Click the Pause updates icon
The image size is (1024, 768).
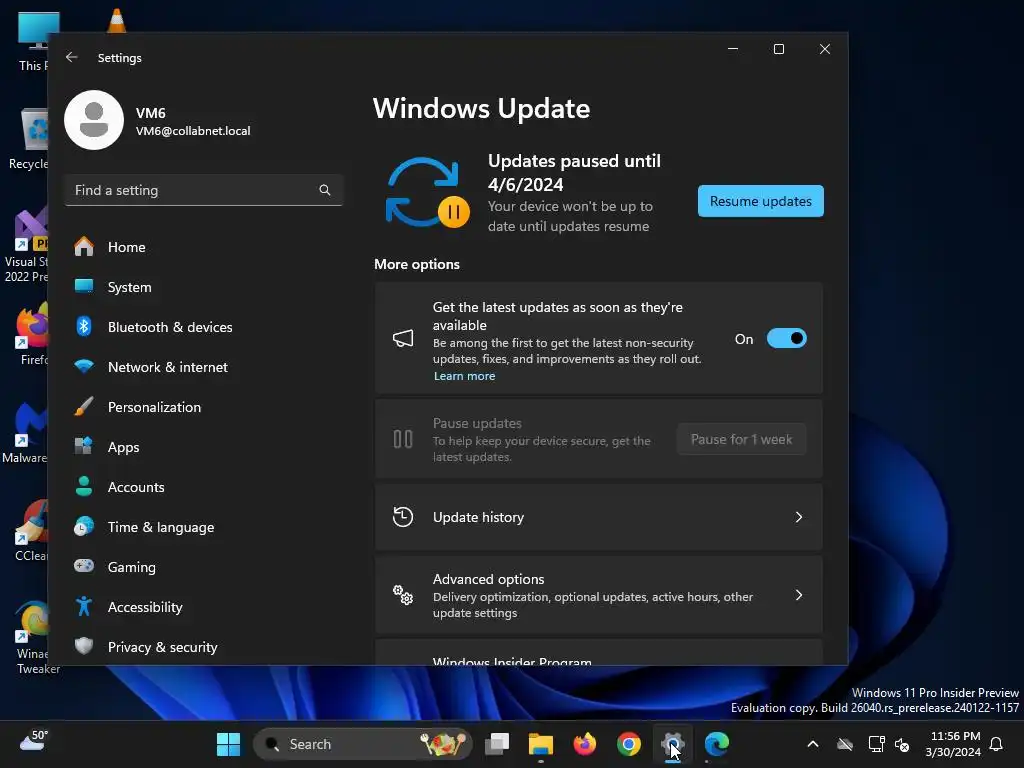point(402,439)
